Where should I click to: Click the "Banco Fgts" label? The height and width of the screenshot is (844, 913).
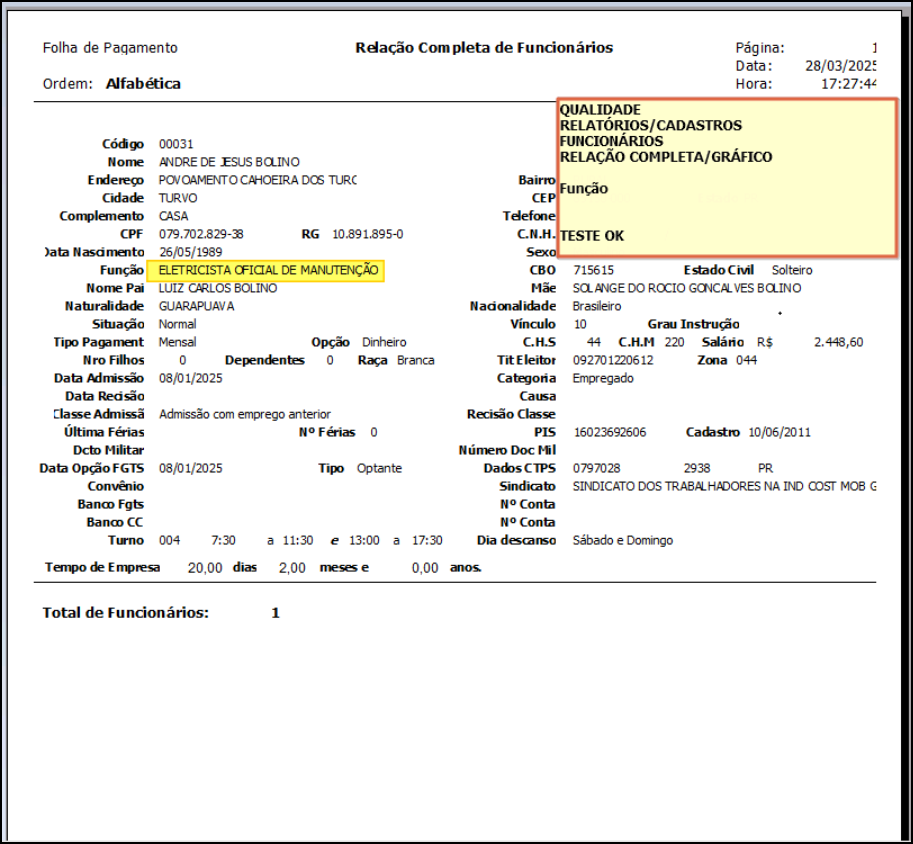click(x=111, y=504)
